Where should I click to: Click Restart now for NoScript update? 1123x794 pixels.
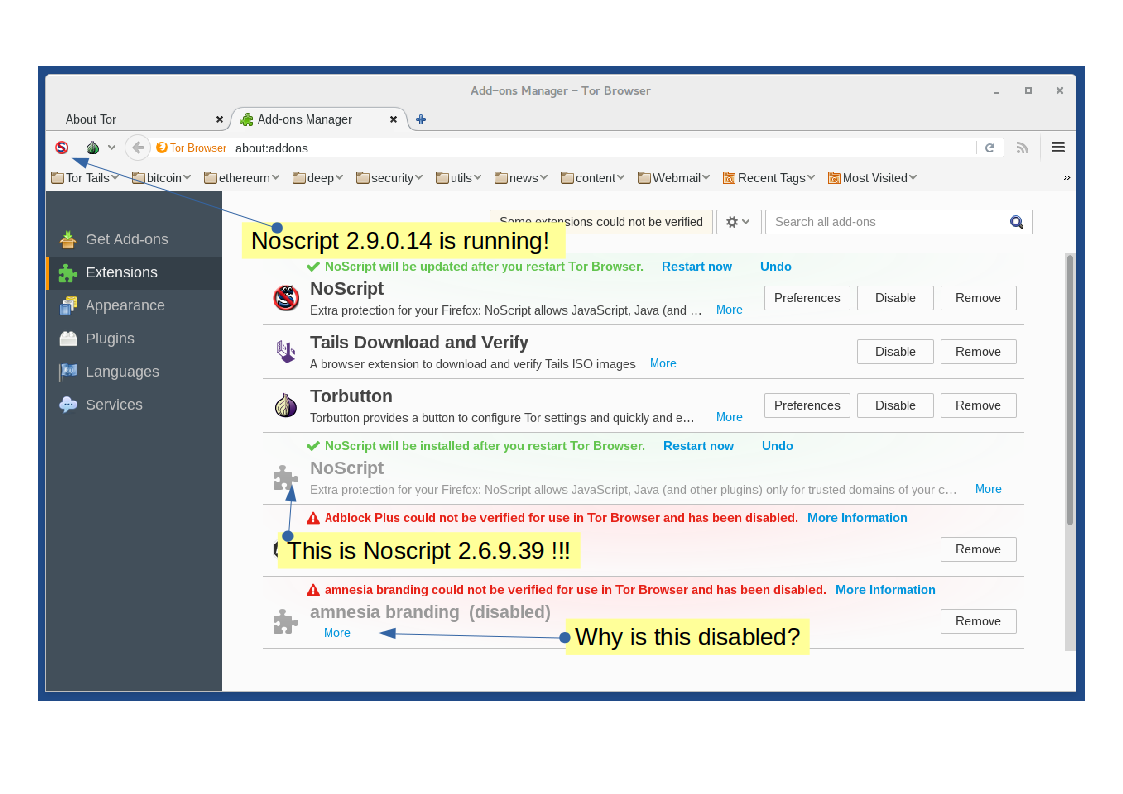697,266
